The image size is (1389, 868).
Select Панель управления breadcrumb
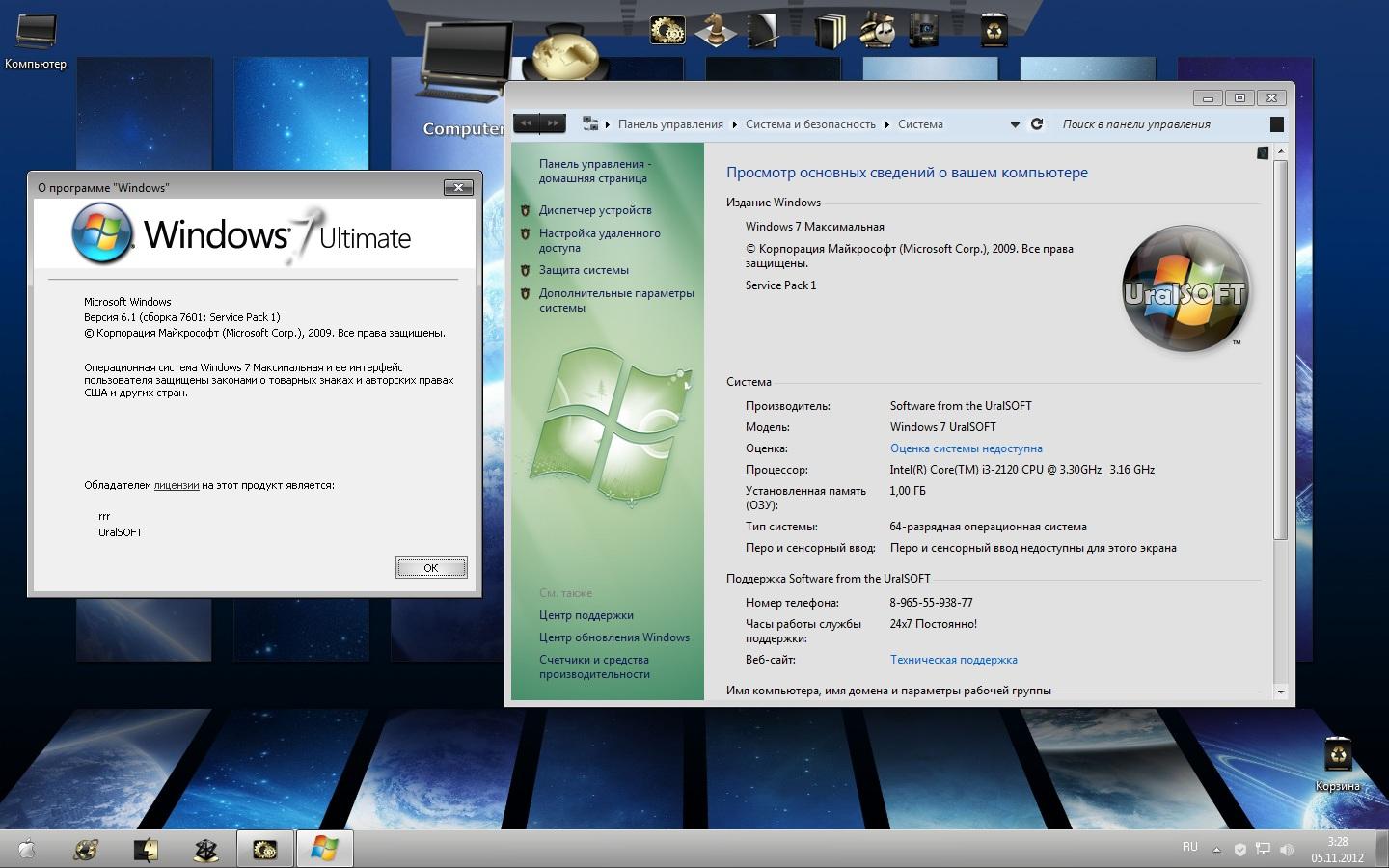point(670,124)
